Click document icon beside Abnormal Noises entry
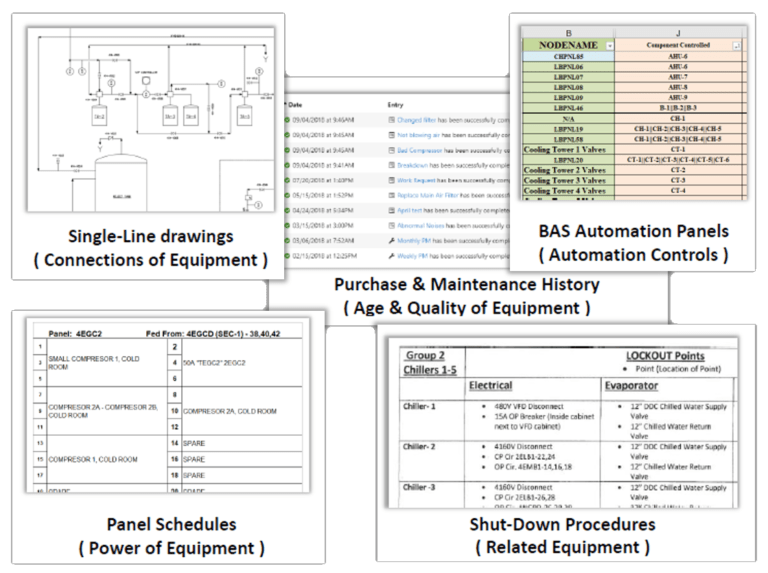Screen dimensions: 768x573 (391, 226)
